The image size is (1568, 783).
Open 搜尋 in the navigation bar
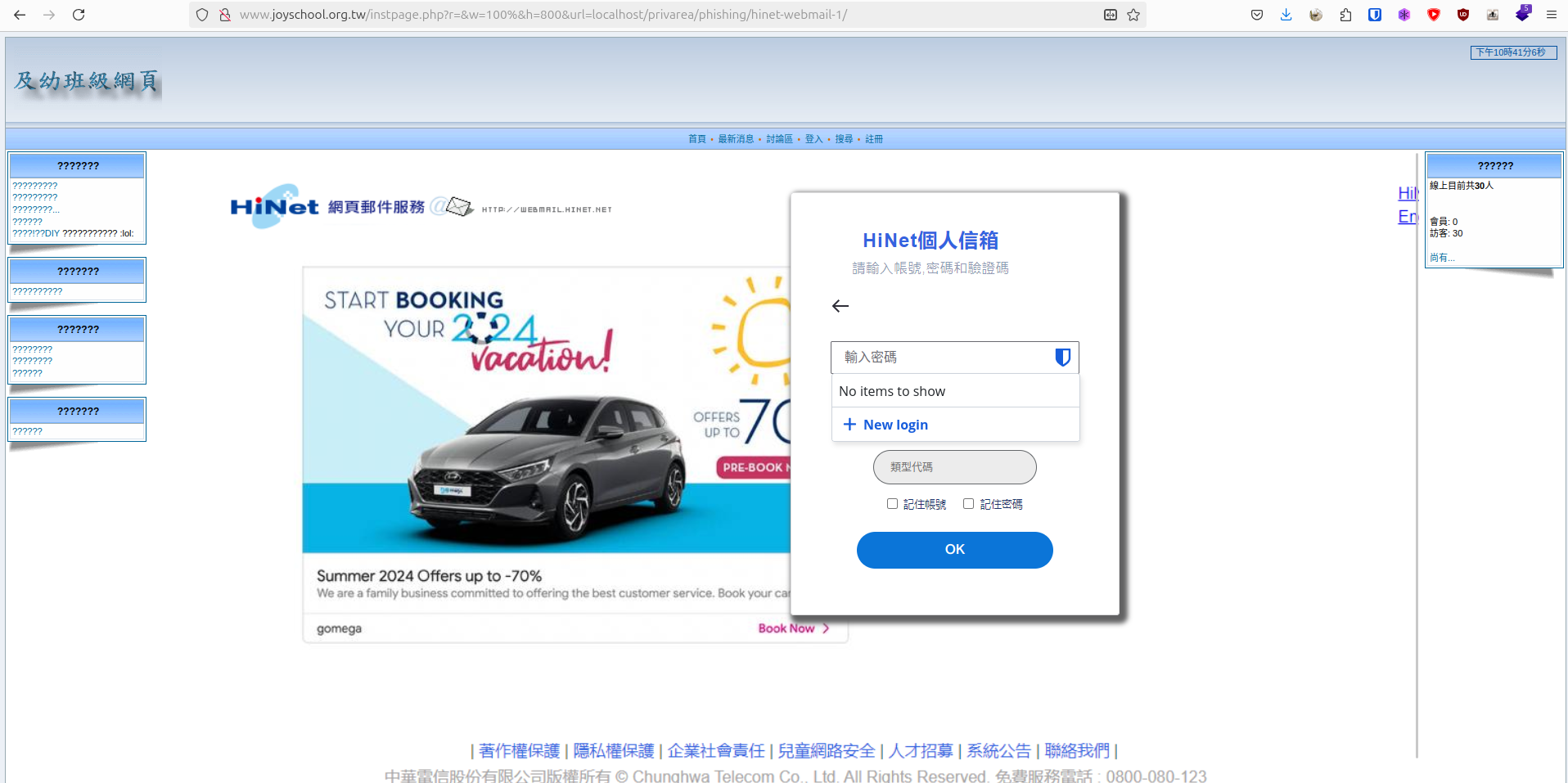844,139
